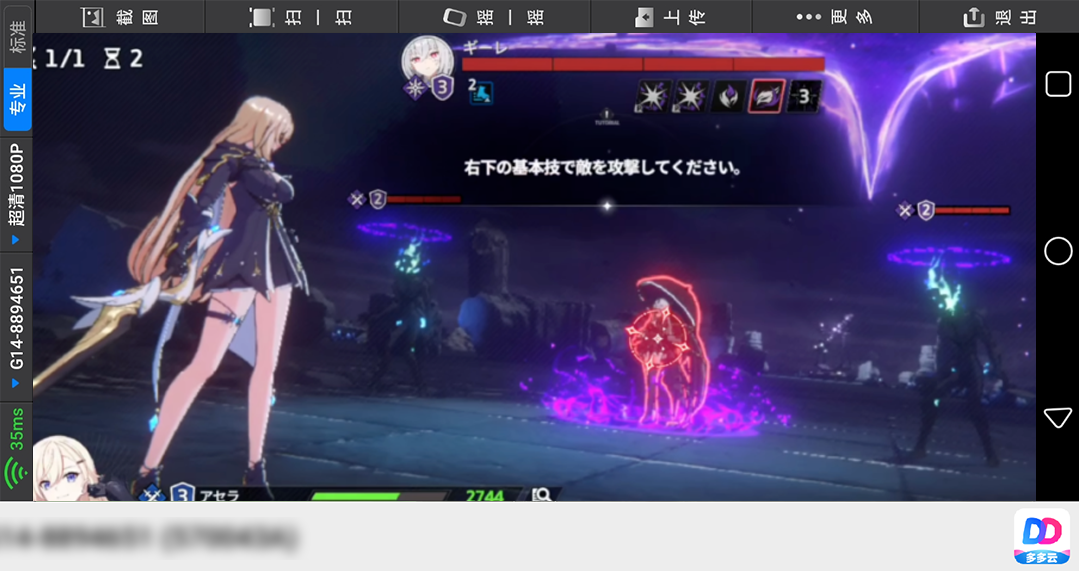Click the right enemy red health bar
Viewport: 1079px width, 571px height.
tap(972, 210)
